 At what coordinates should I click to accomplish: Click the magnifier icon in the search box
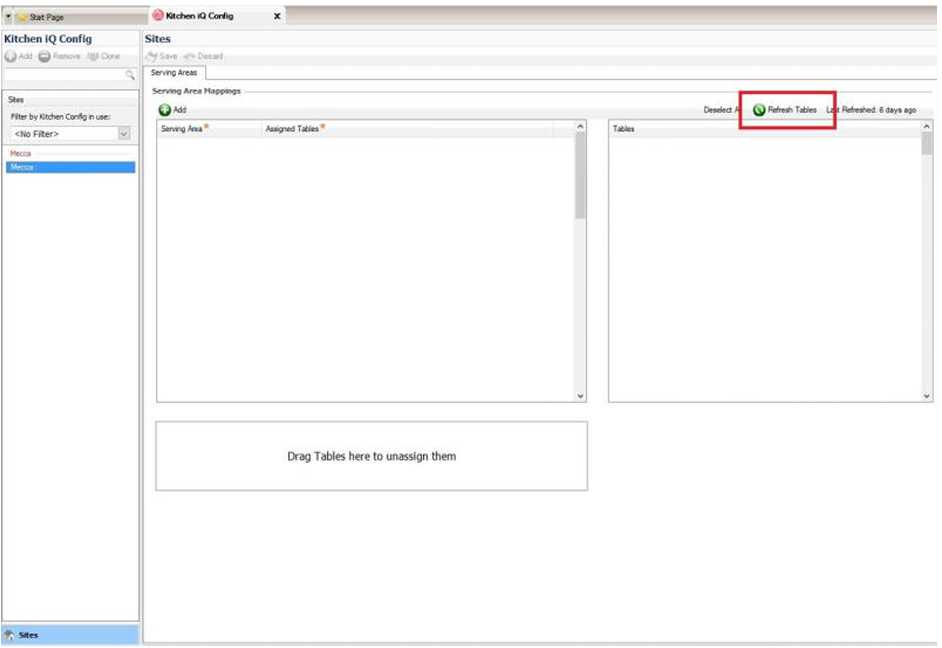coord(129,75)
